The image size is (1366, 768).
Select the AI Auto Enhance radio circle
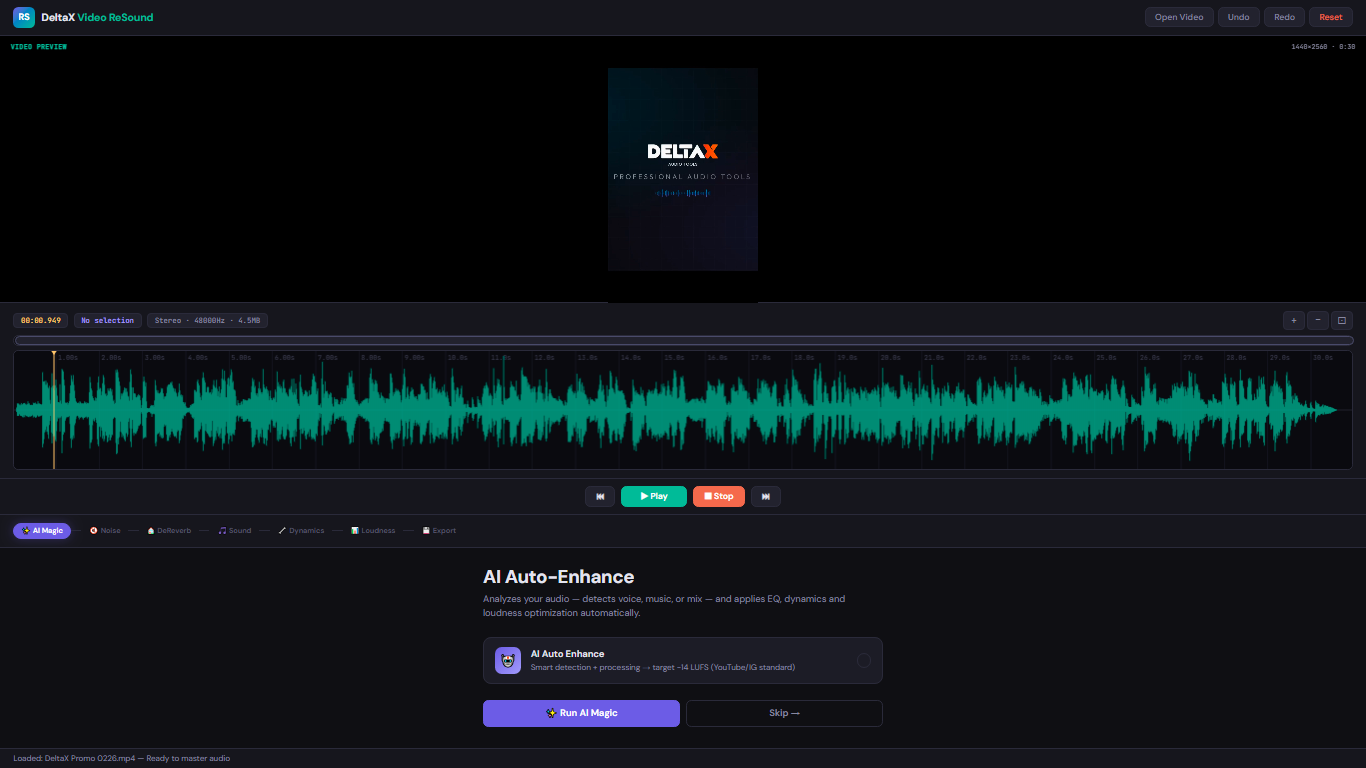[864, 660]
